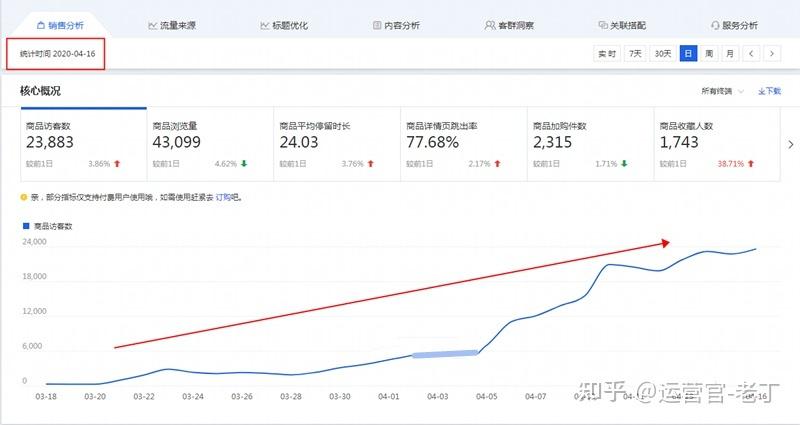Viewport: 800px width, 425px height.
Task: Click the 内容分析 document icon
Action: pyautogui.click(x=377, y=25)
